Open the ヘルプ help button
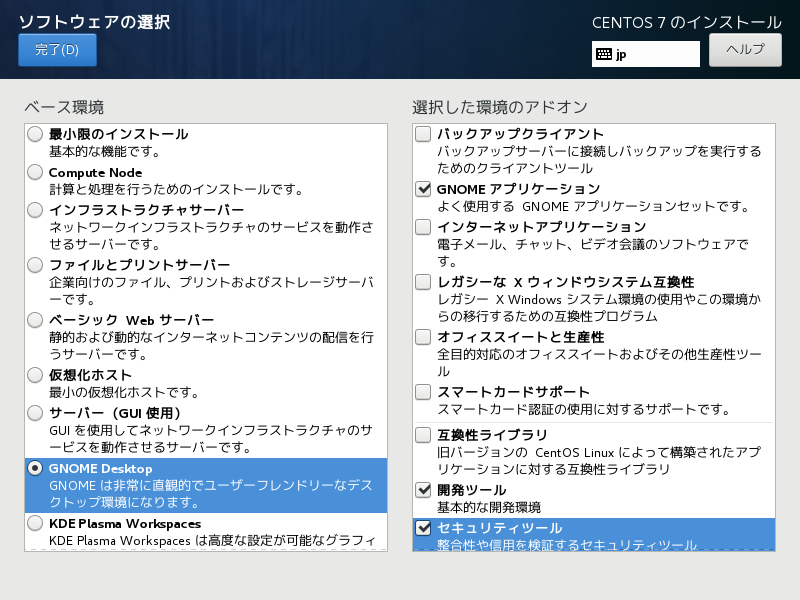This screenshot has width=800, height=600. click(x=745, y=49)
